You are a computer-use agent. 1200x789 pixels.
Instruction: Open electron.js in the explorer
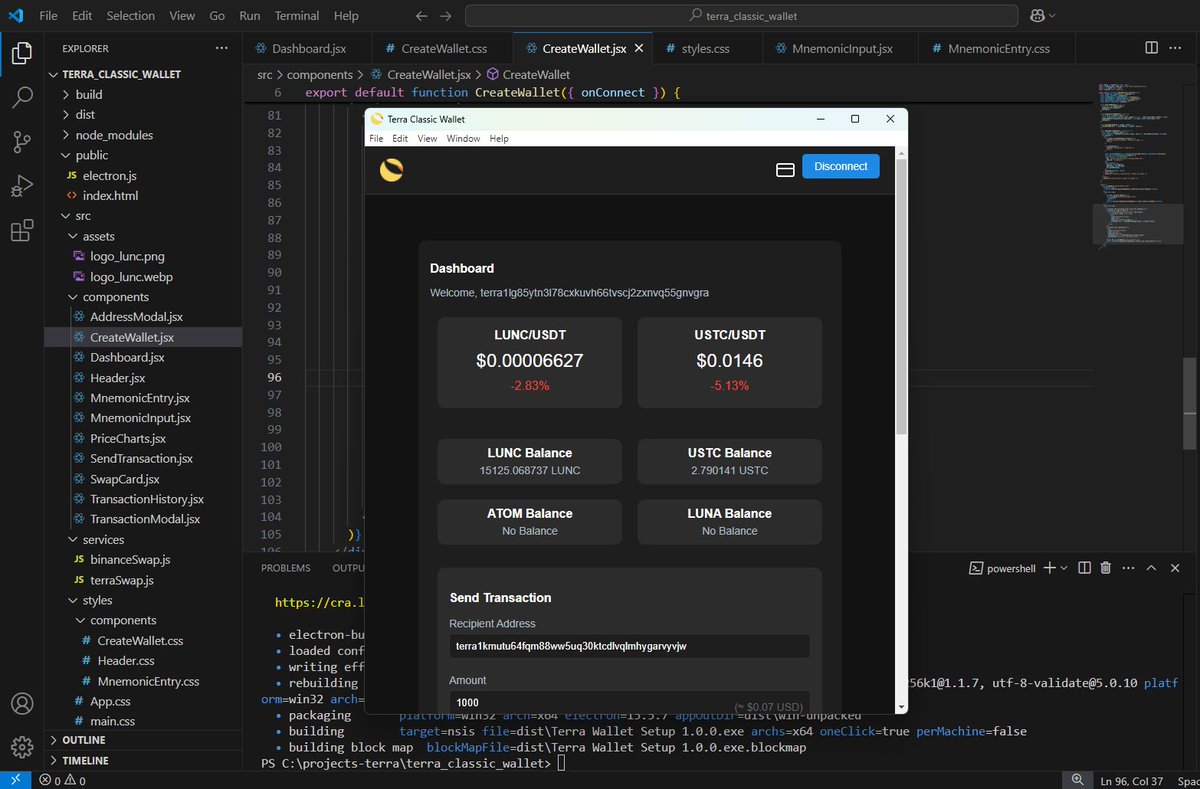coord(109,175)
